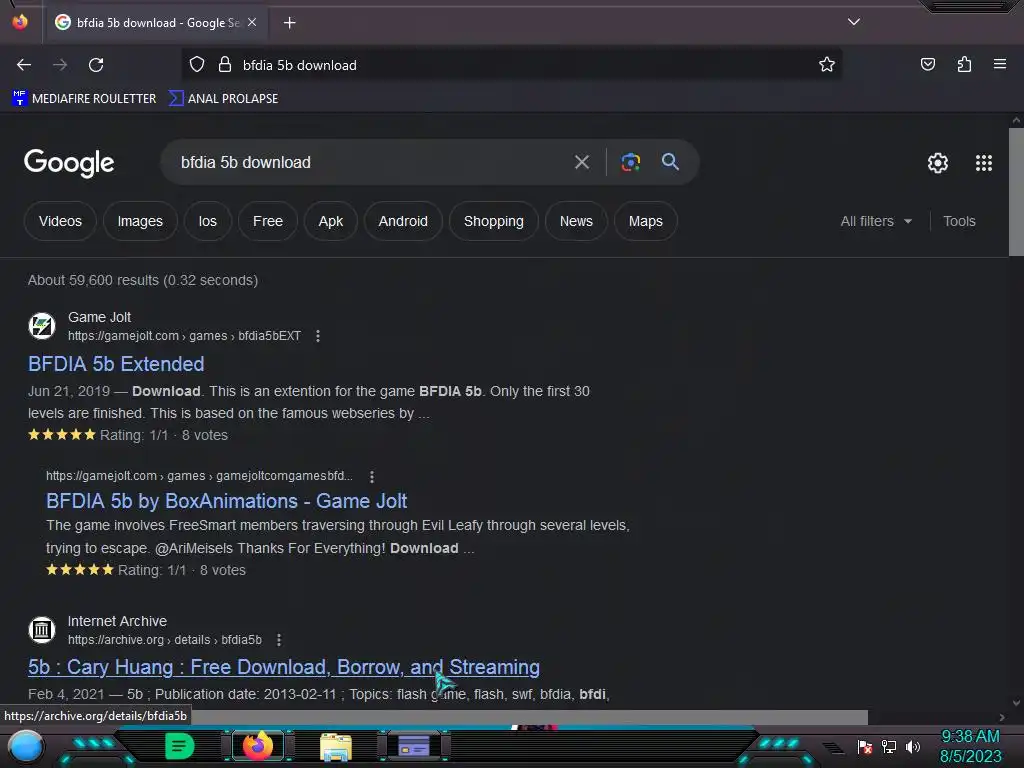Open the MEDIAFIRE ROULETTER bookmark
Viewport: 1024px width, 768px height.
84,99
